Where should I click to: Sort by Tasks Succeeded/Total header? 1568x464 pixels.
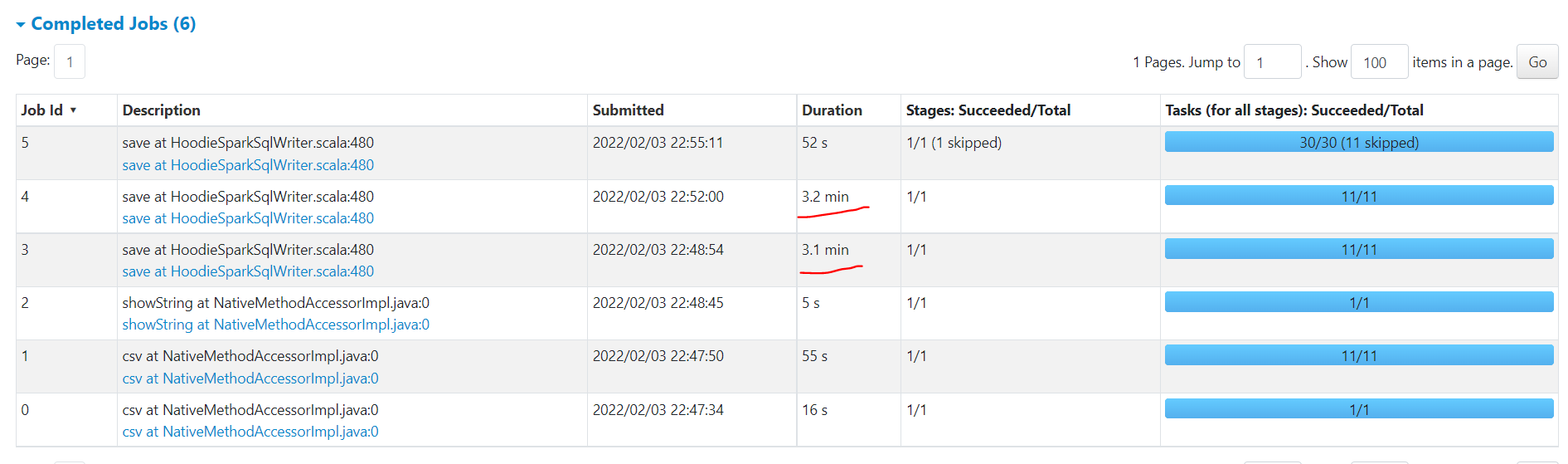1294,110
